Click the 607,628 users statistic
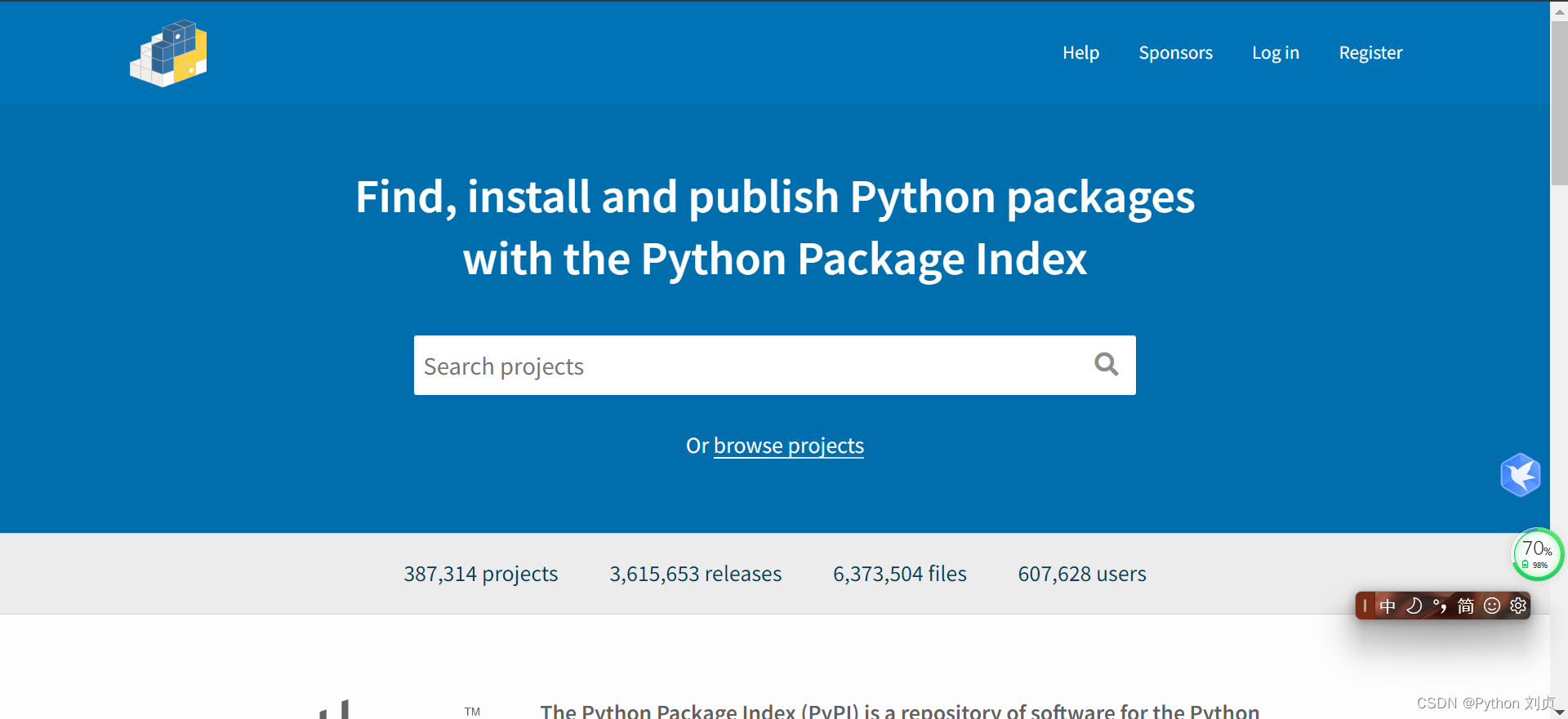Screen dimensions: 1568x719 pyautogui.click(x=1082, y=574)
